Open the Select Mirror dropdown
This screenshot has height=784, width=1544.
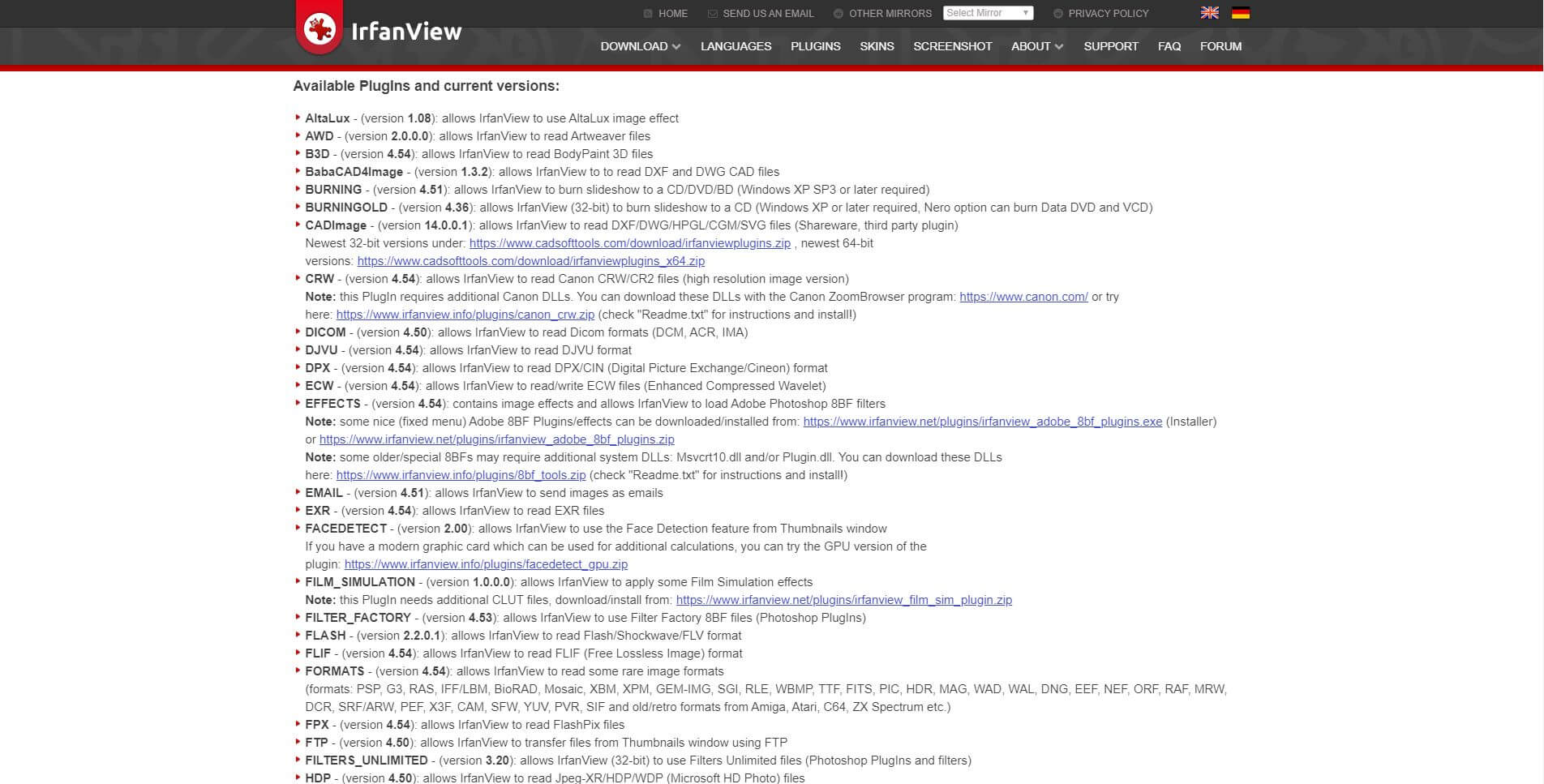pos(988,13)
